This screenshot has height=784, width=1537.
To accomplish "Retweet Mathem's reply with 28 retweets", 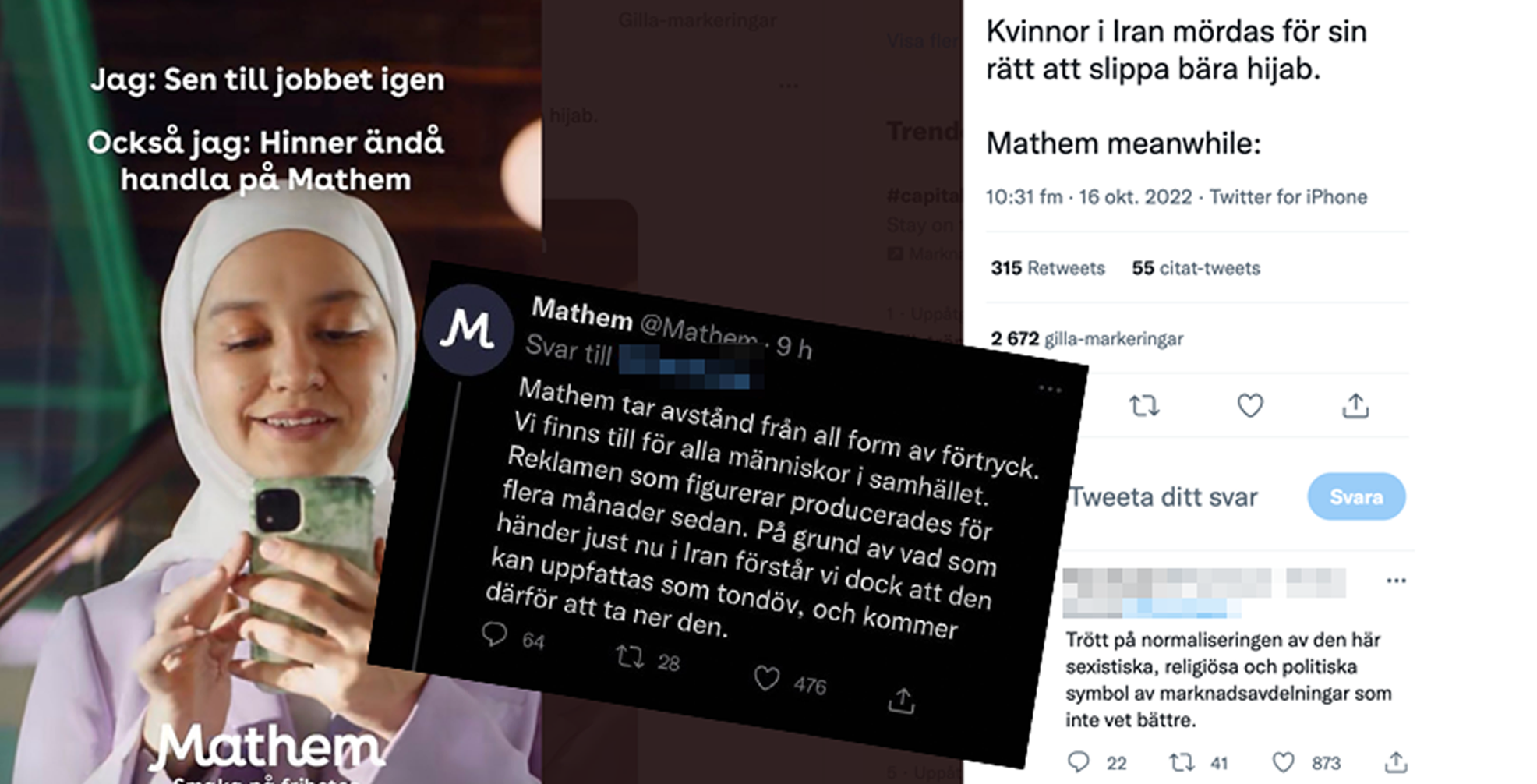I will [630, 656].
